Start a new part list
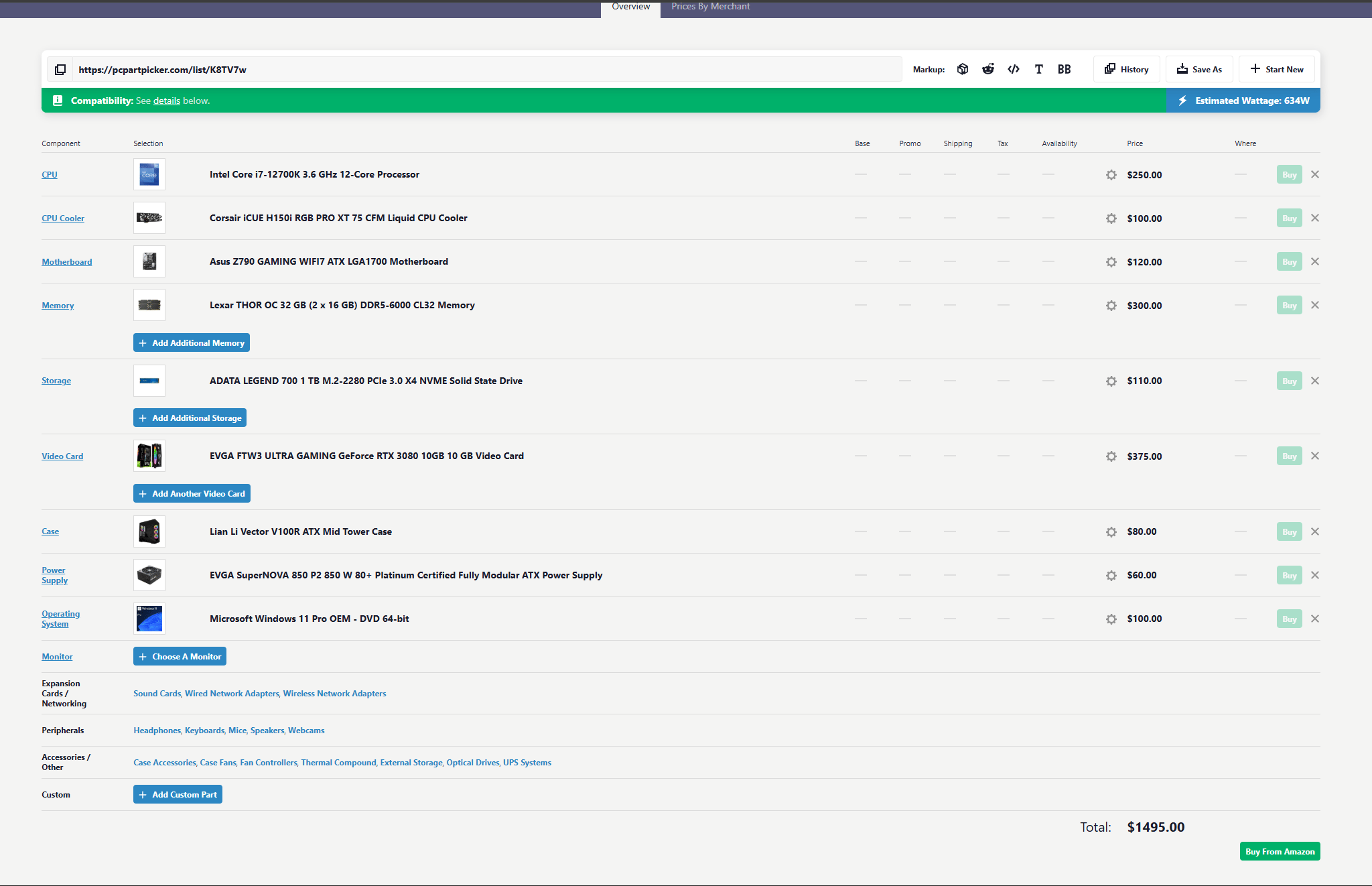 tap(1277, 69)
